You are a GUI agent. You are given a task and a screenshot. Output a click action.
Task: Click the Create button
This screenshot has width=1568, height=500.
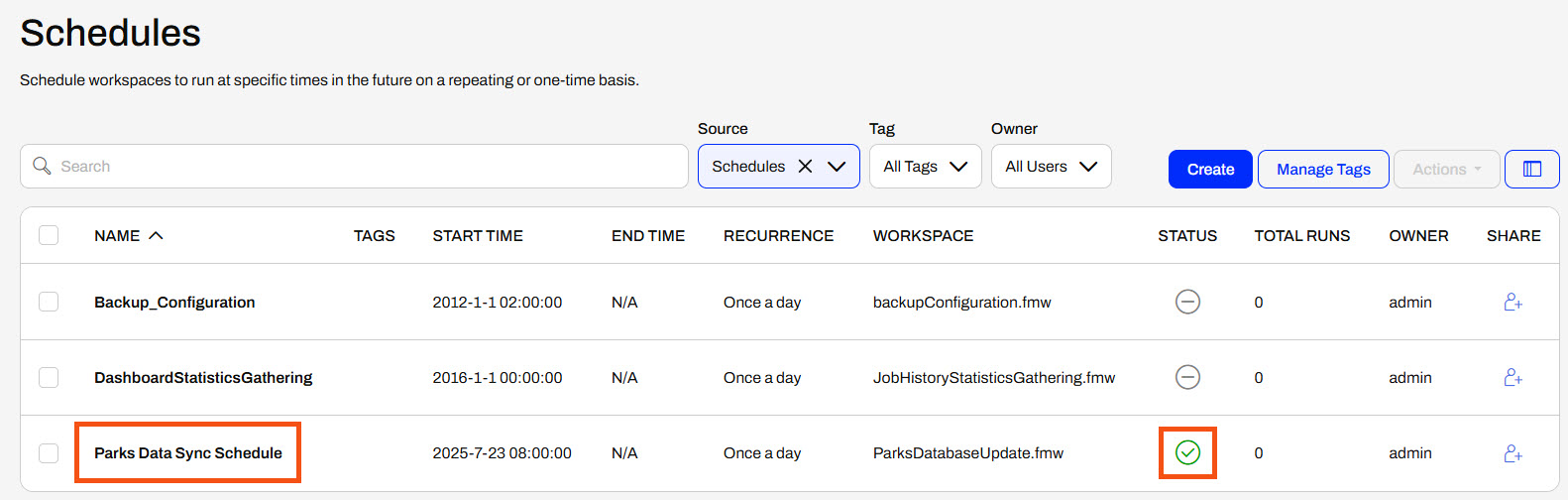click(1210, 170)
